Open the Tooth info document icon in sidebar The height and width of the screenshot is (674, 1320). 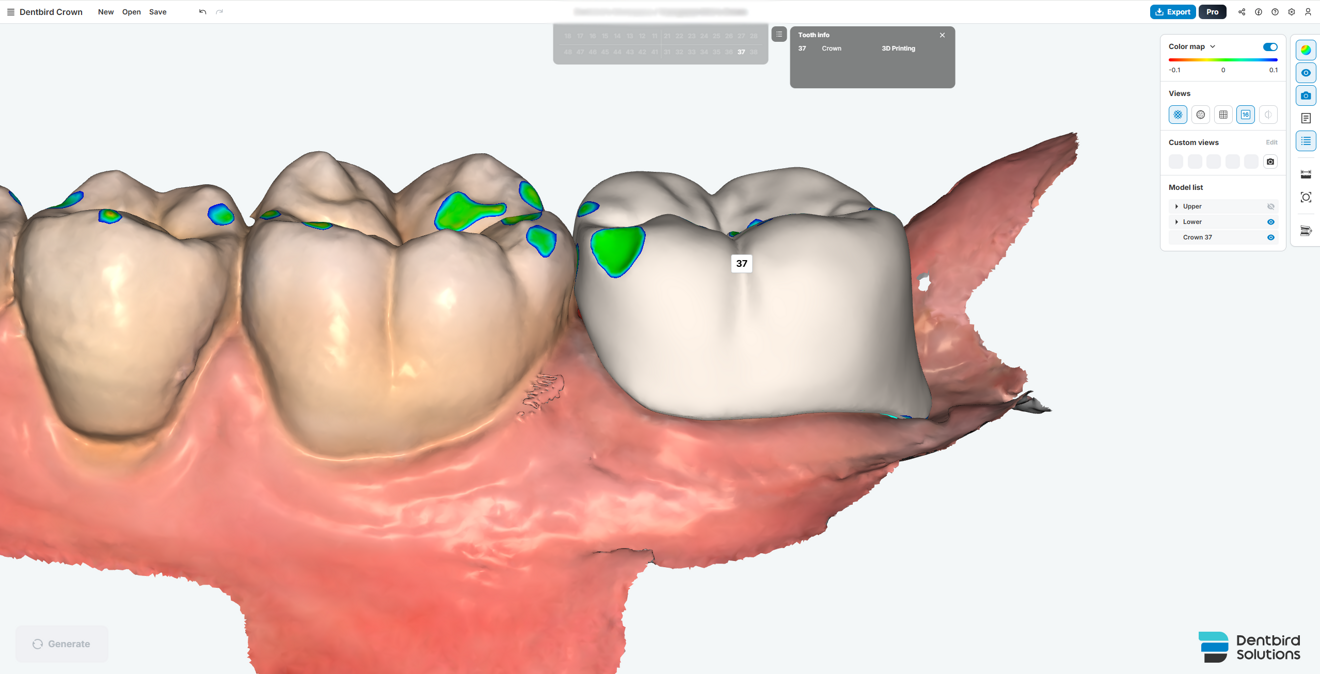coord(1306,117)
